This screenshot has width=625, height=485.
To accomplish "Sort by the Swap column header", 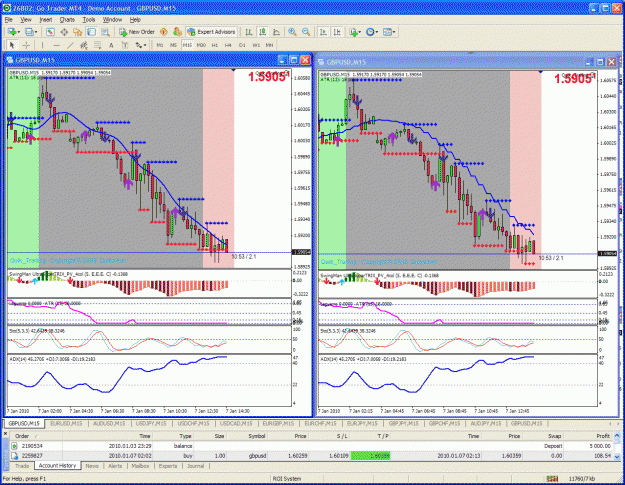I will pyautogui.click(x=543, y=436).
